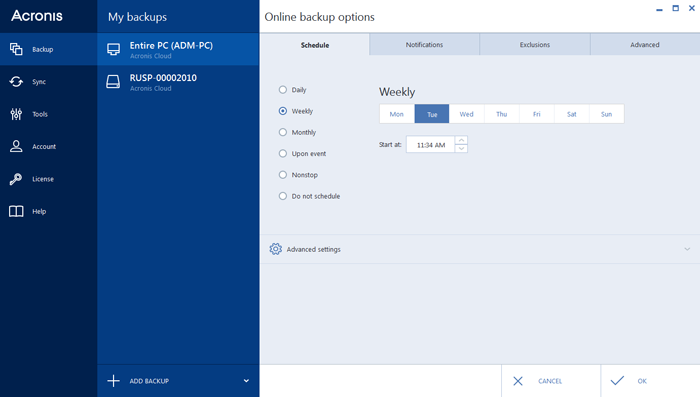
Task: Click the disk icon of RUSP-00002010 backup
Action: (113, 82)
